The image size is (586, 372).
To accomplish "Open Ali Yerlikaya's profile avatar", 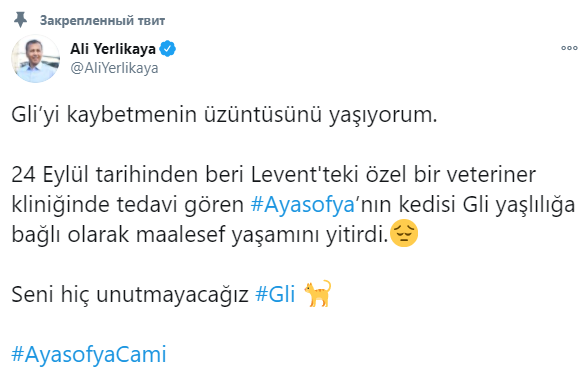I will 36,58.
